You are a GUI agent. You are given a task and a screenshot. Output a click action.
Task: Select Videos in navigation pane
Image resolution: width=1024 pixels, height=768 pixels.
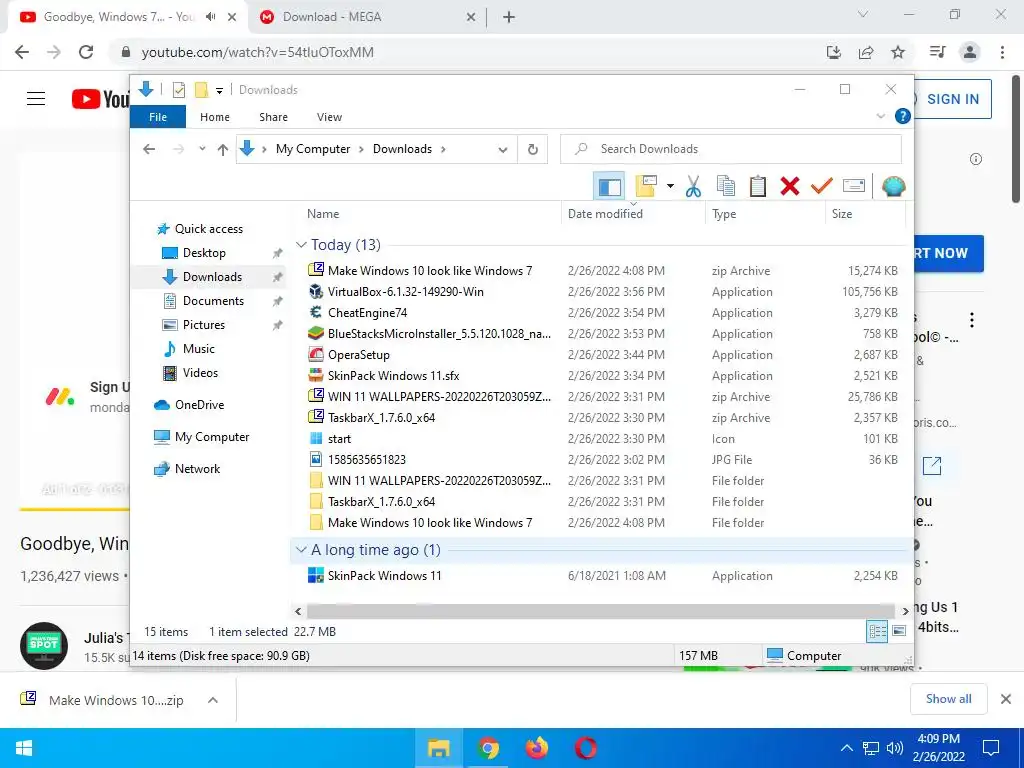point(200,373)
